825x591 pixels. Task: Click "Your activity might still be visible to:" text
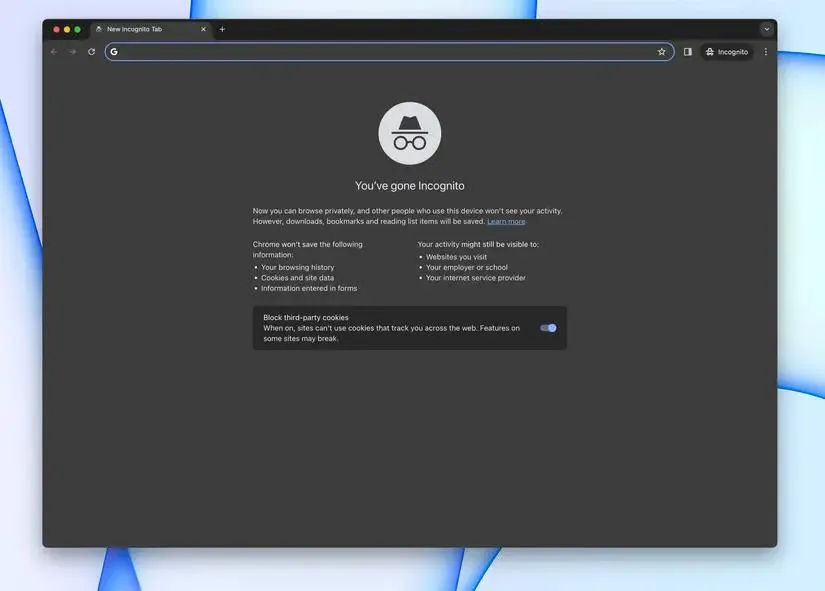pos(478,244)
